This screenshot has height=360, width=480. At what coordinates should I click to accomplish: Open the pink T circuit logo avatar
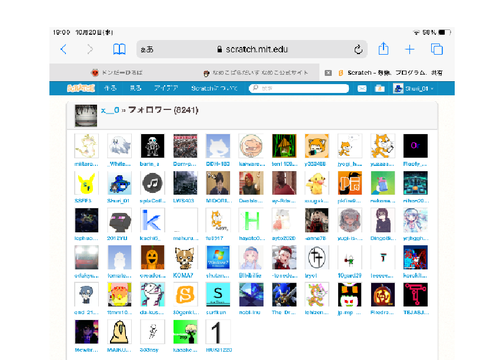tap(415, 295)
